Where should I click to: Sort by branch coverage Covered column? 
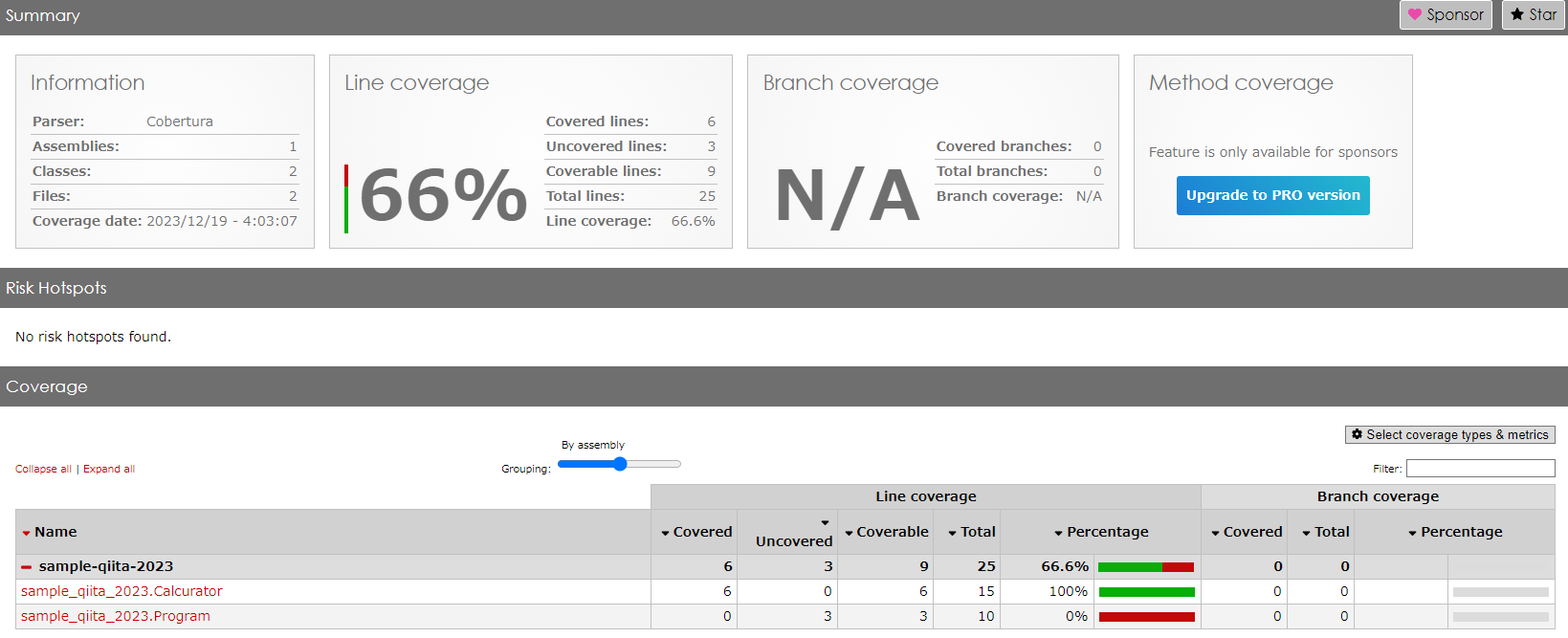(1247, 532)
